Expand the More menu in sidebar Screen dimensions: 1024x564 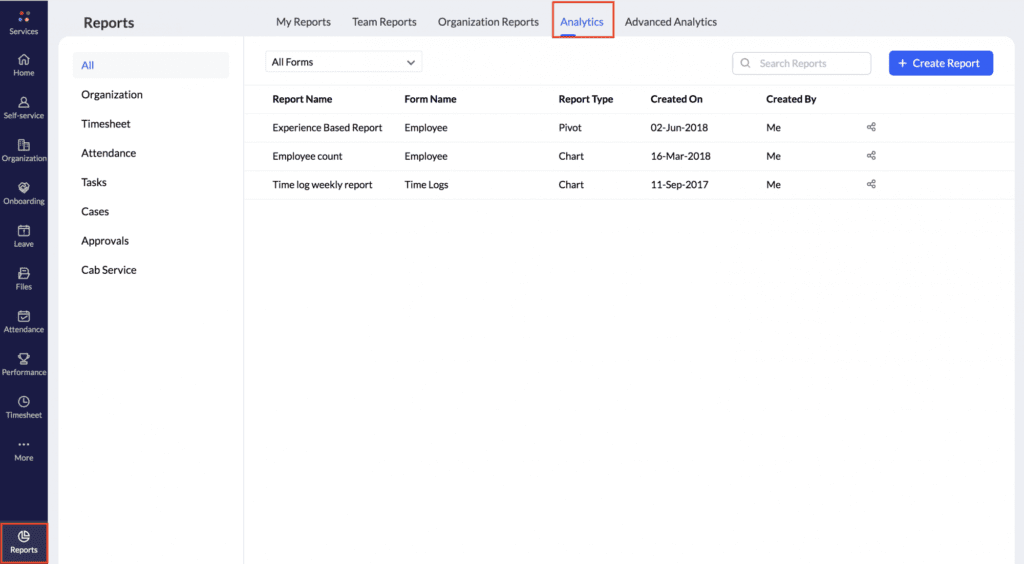[x=24, y=446]
